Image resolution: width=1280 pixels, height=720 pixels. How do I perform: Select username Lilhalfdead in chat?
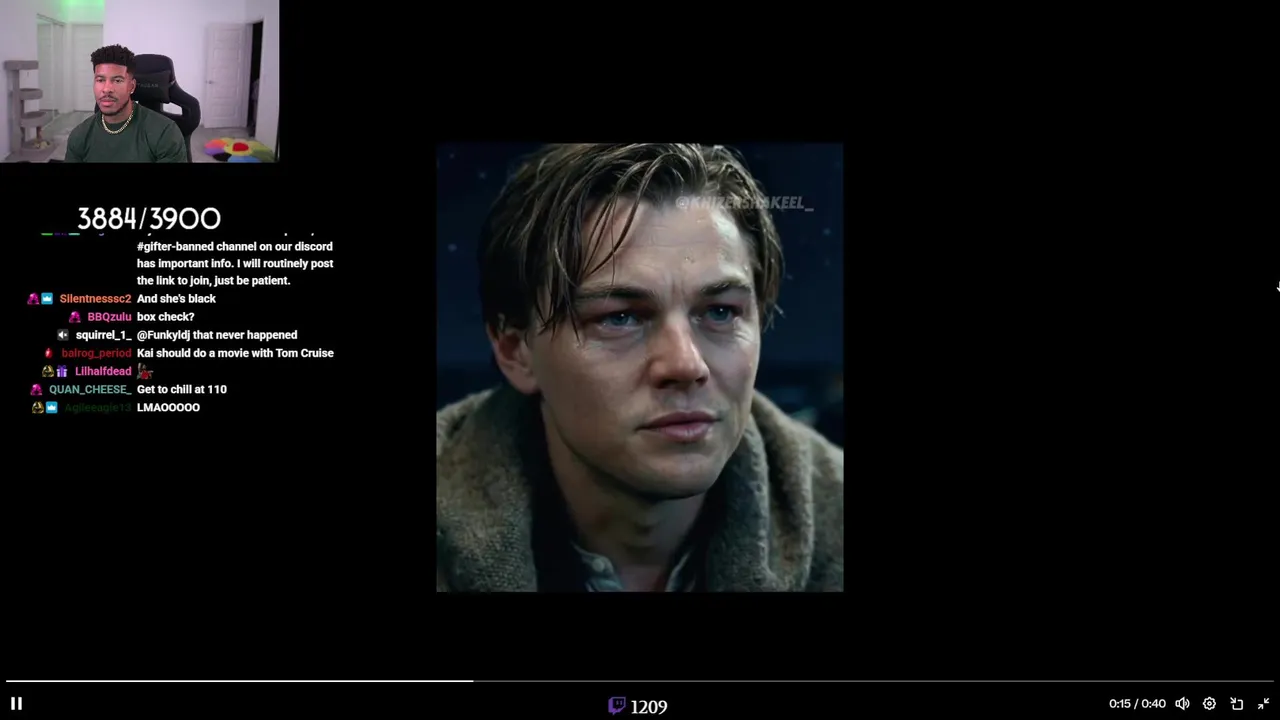[103, 371]
